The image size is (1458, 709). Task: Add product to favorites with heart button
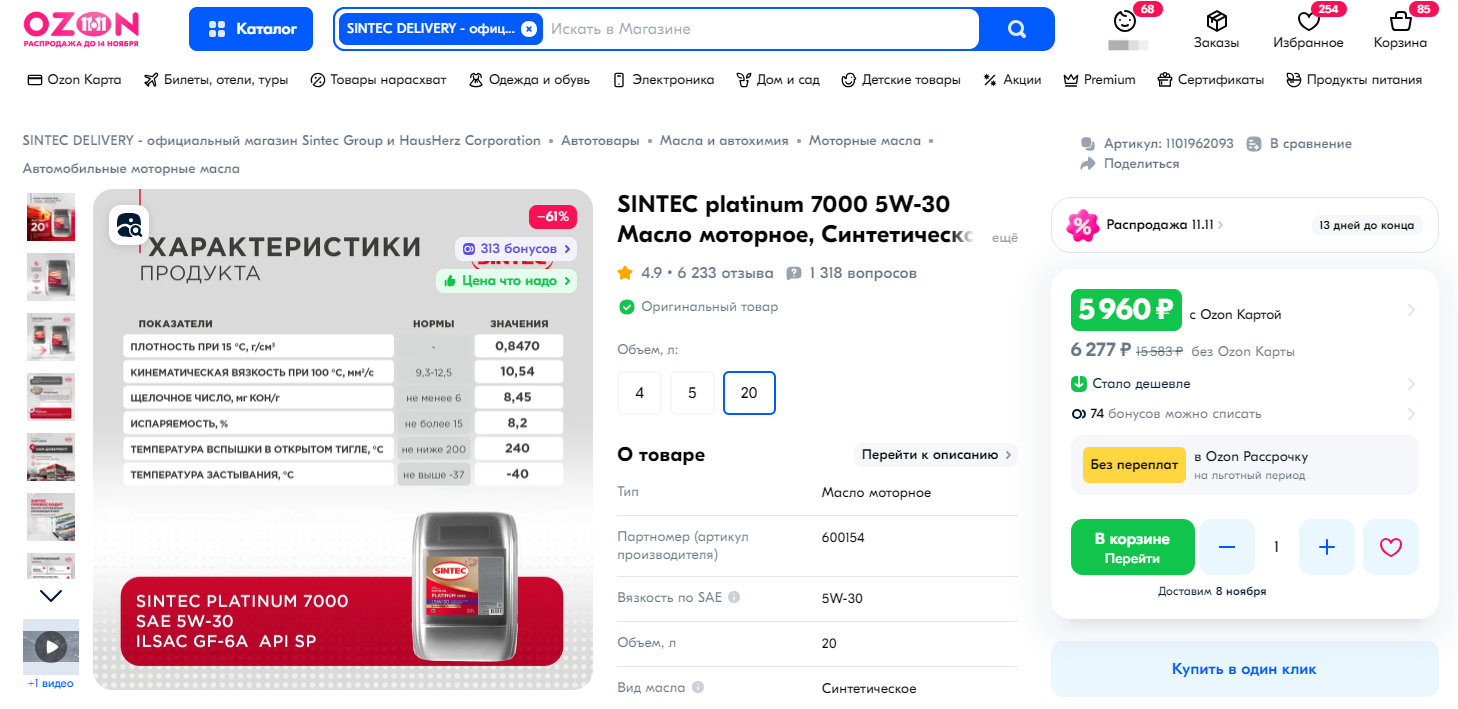coord(1391,547)
